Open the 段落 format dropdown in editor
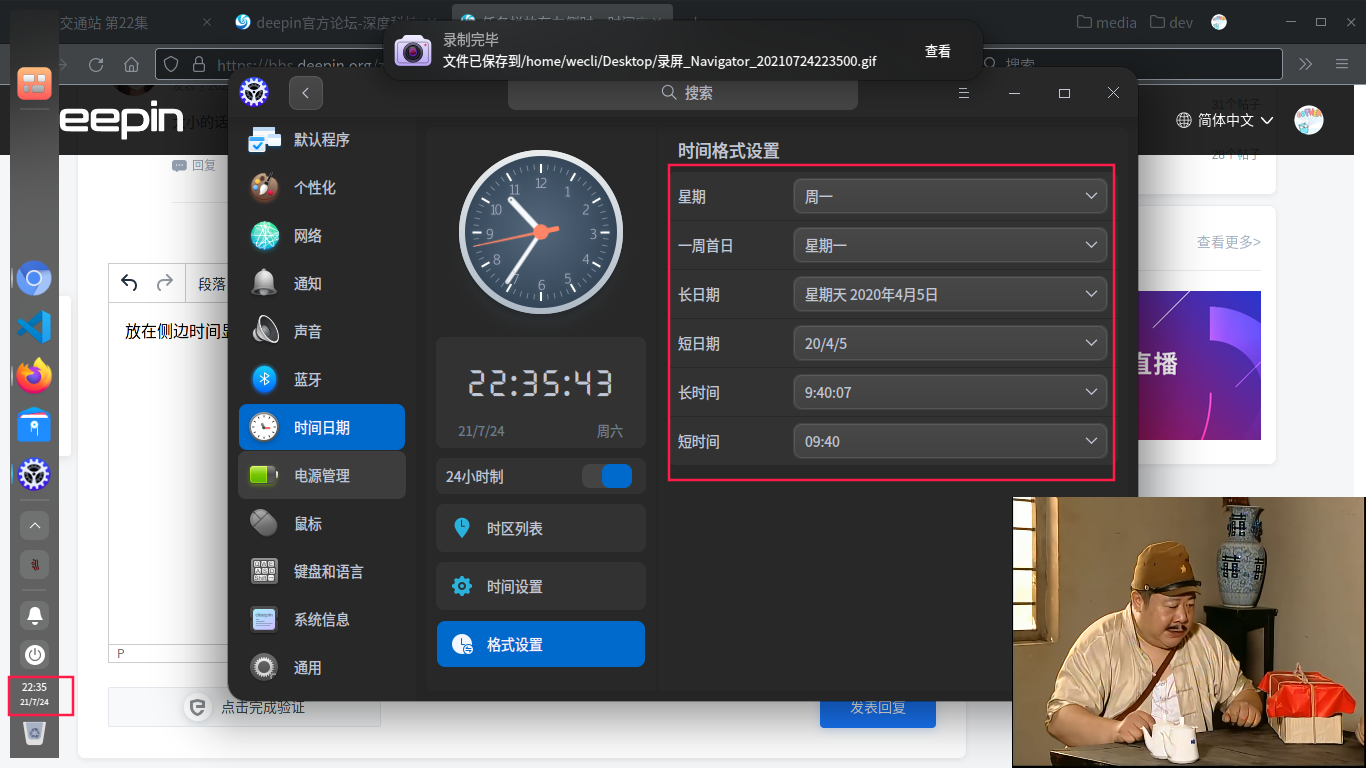This screenshot has height=768, width=1366. (211, 284)
